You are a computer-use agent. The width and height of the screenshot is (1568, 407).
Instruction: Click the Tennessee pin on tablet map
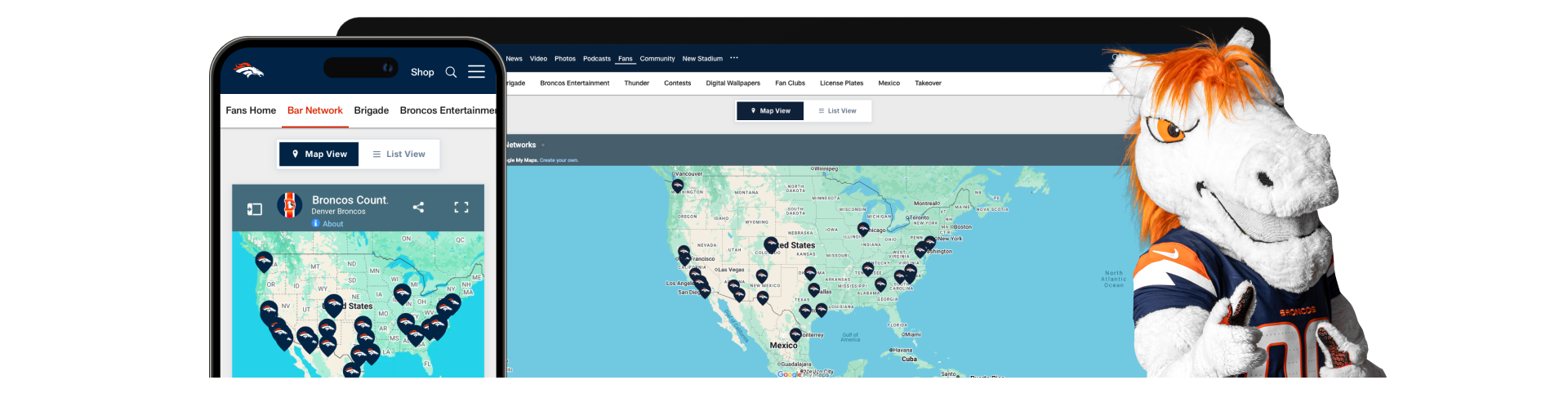868,269
